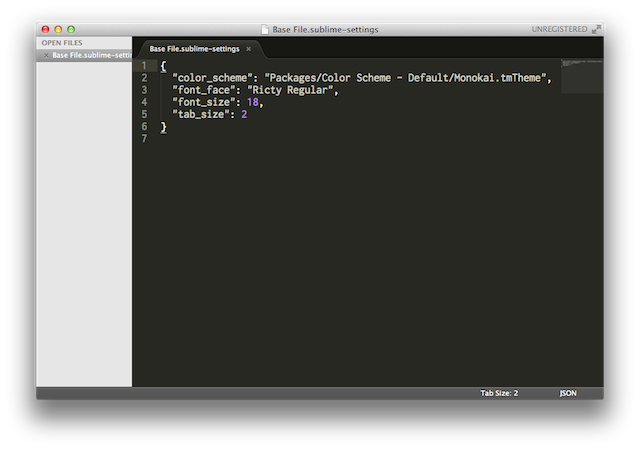Viewport: 640px width, 450px height.
Task: Select Base File.sublime-settings in Open Files sidebar
Action: point(92,55)
